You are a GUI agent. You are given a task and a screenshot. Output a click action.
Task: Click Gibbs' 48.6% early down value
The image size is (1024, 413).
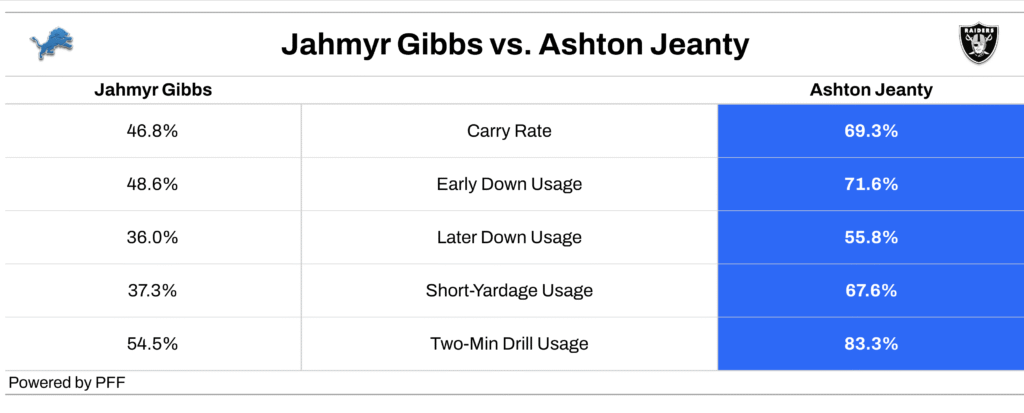coord(152,184)
